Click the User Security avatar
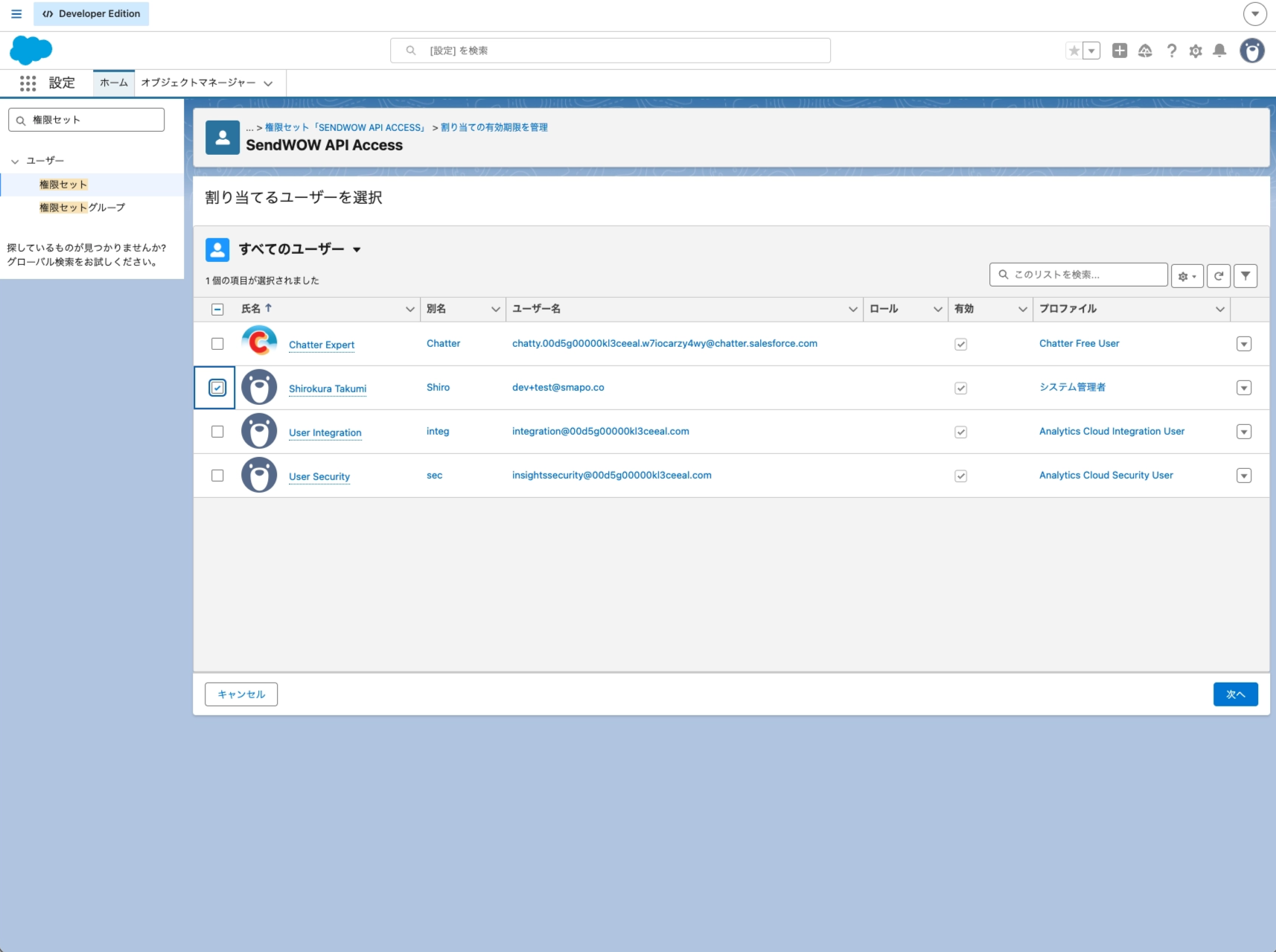 tap(259, 475)
